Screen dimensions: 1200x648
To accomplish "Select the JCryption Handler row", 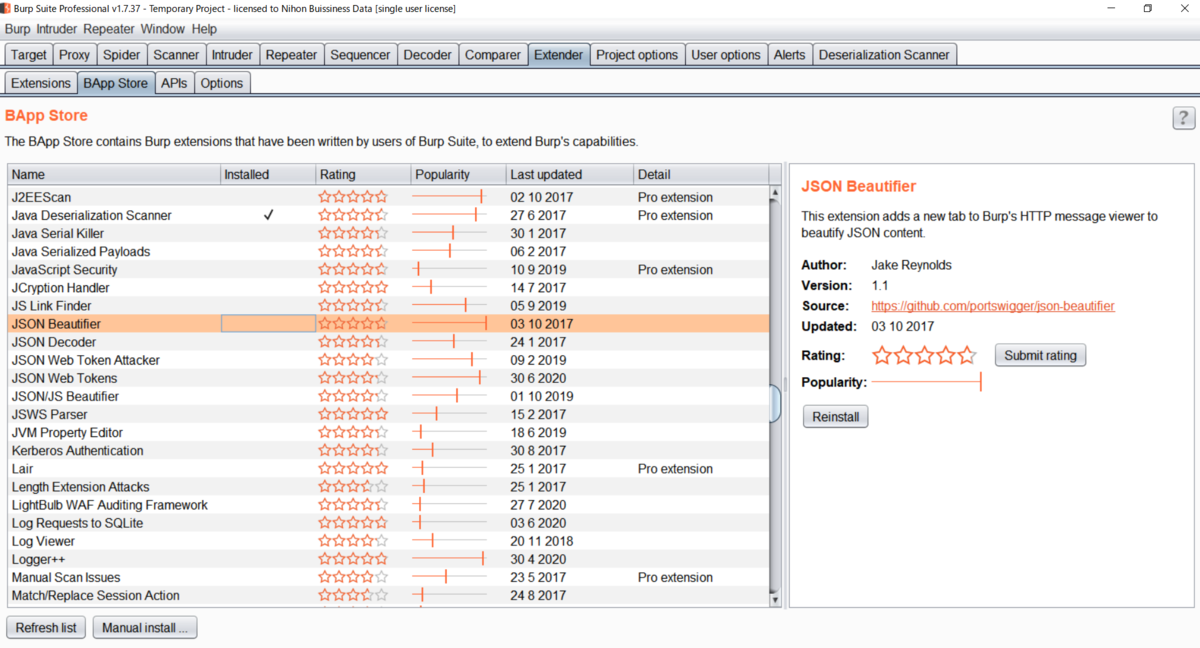I will click(x=388, y=288).
